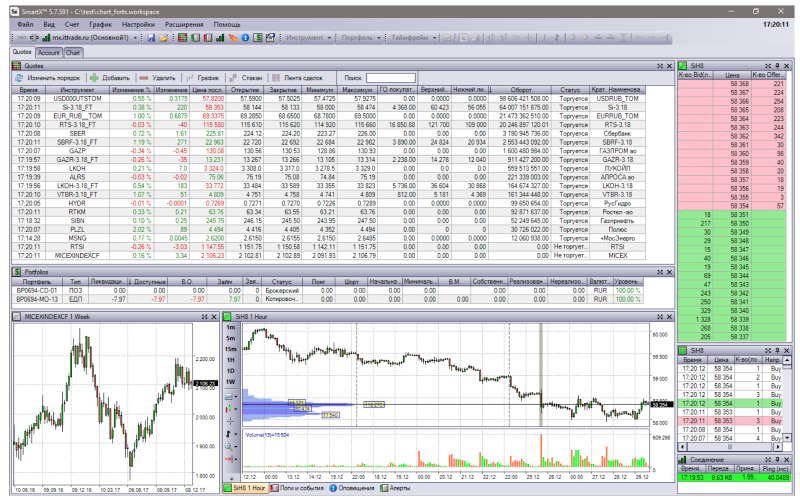Open the Инструмент dropdown in toolbar
This screenshot has width=800, height=500.
pos(329,38)
